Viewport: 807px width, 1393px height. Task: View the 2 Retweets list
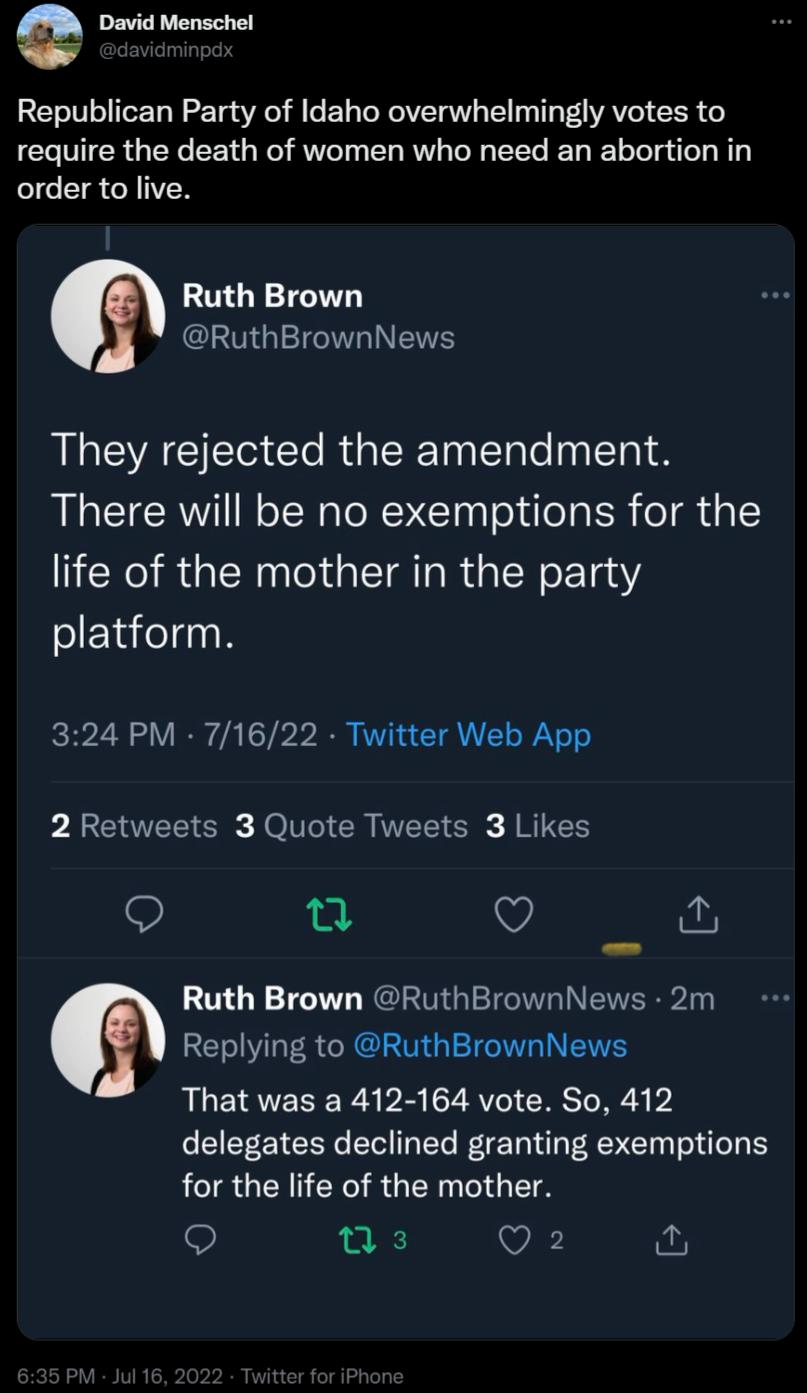pyautogui.click(x=133, y=825)
